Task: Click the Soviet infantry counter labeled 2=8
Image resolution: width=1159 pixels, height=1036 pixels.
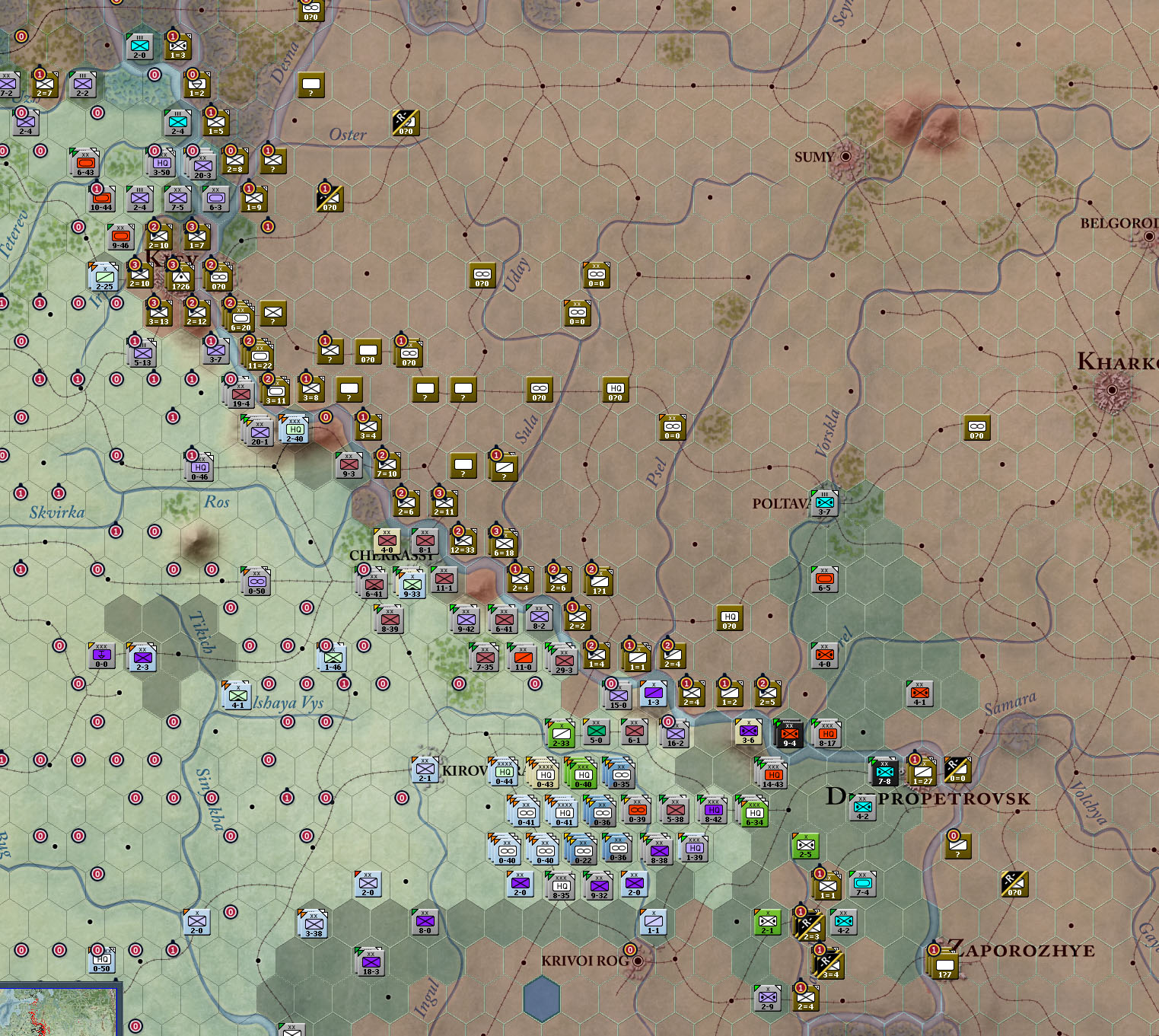Action: click(235, 161)
